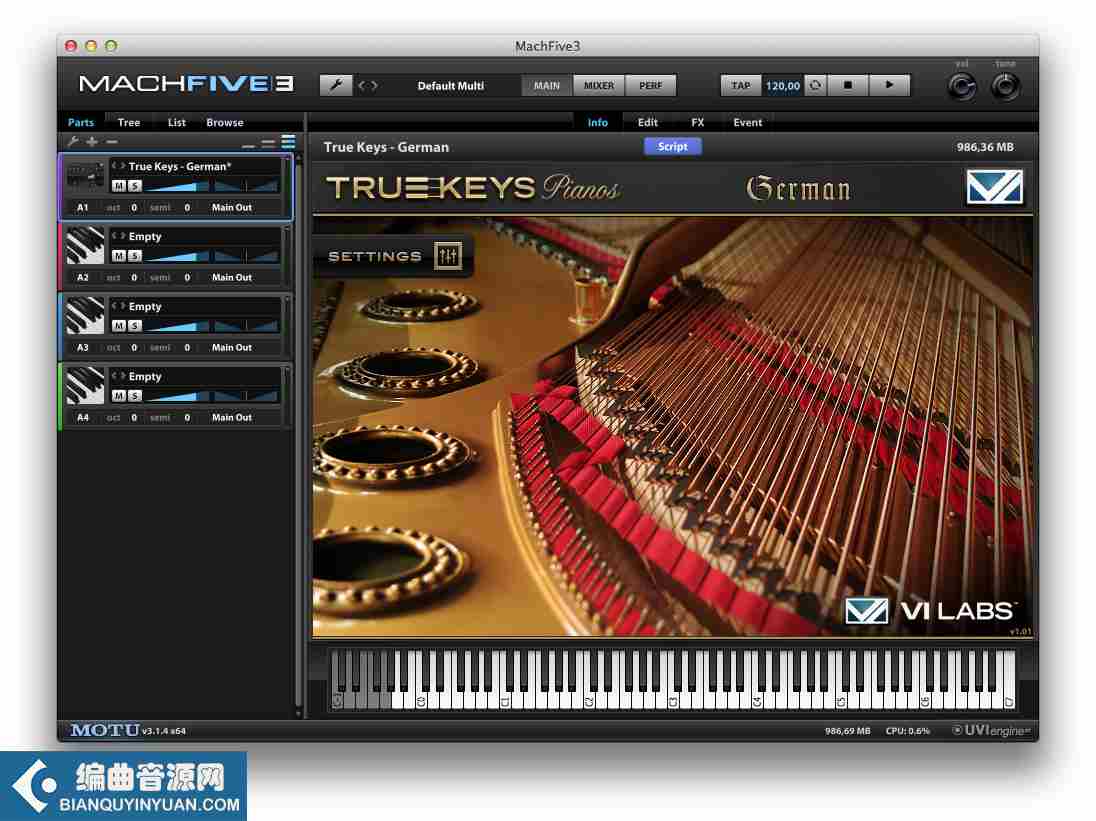
Task: Click the parts panel wrench icon
Action: pos(73,142)
